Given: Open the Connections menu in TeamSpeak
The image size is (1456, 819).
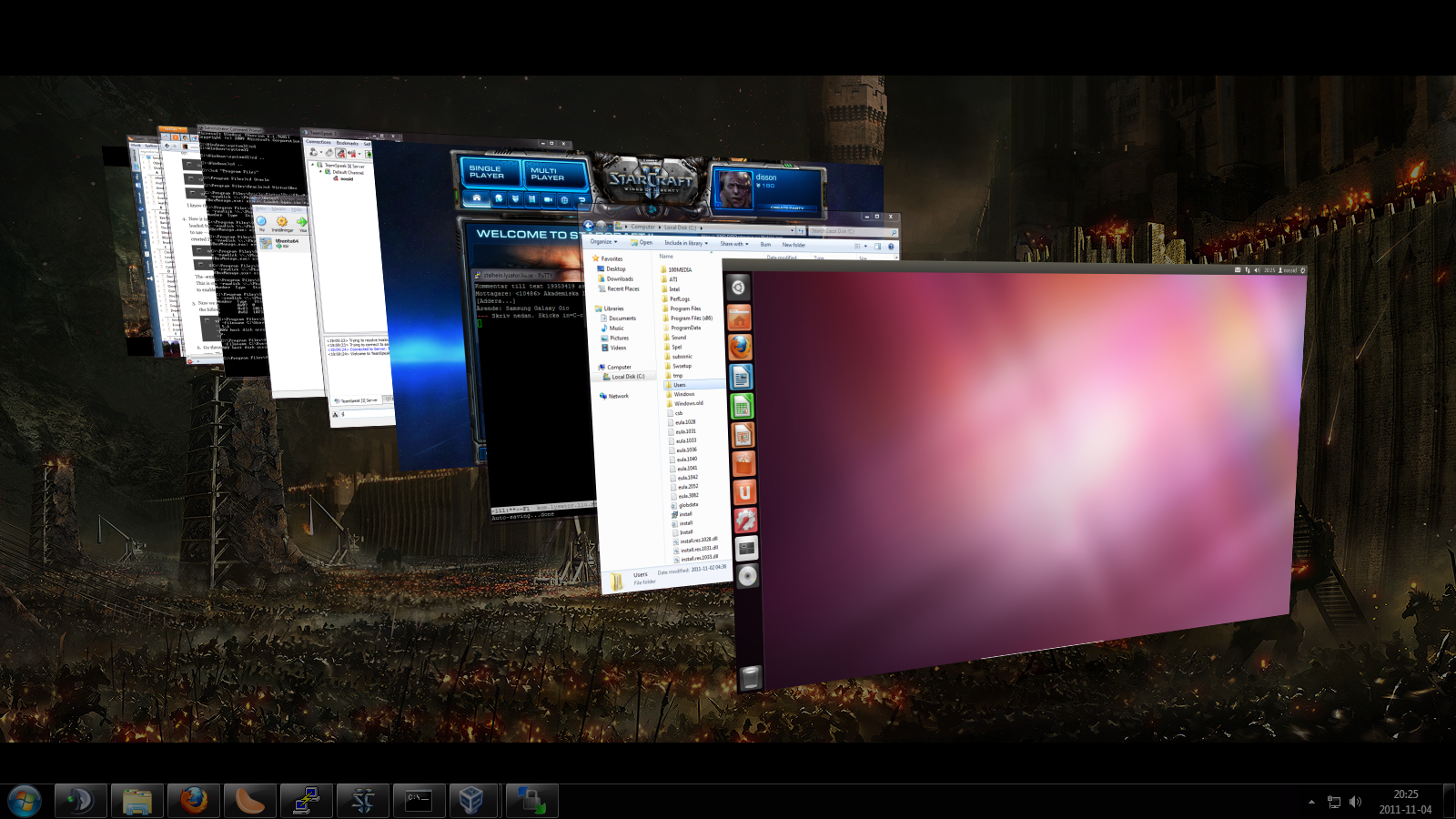Looking at the screenshot, I should point(318,142).
